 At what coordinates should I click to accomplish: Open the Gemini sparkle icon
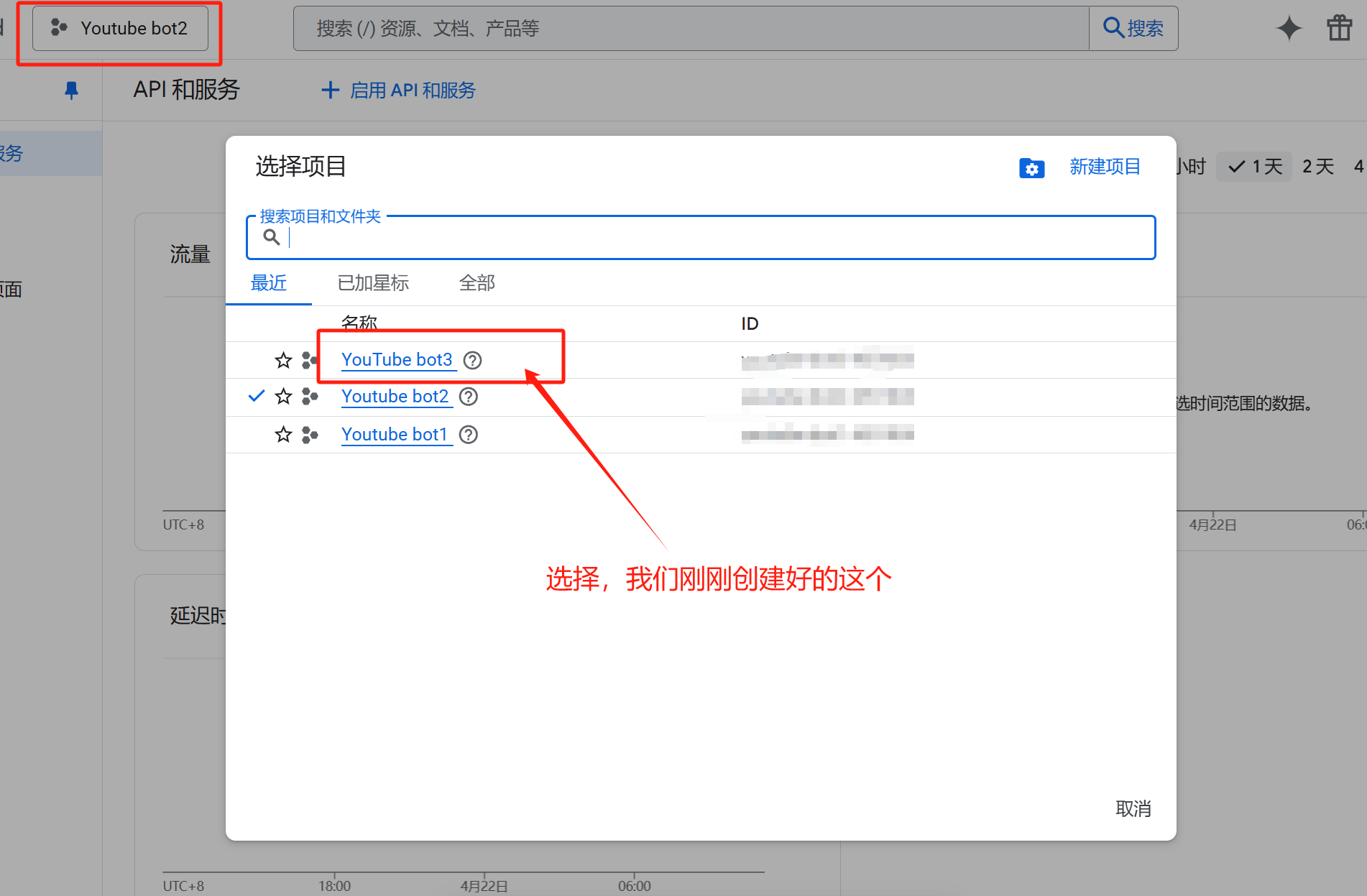1289,29
